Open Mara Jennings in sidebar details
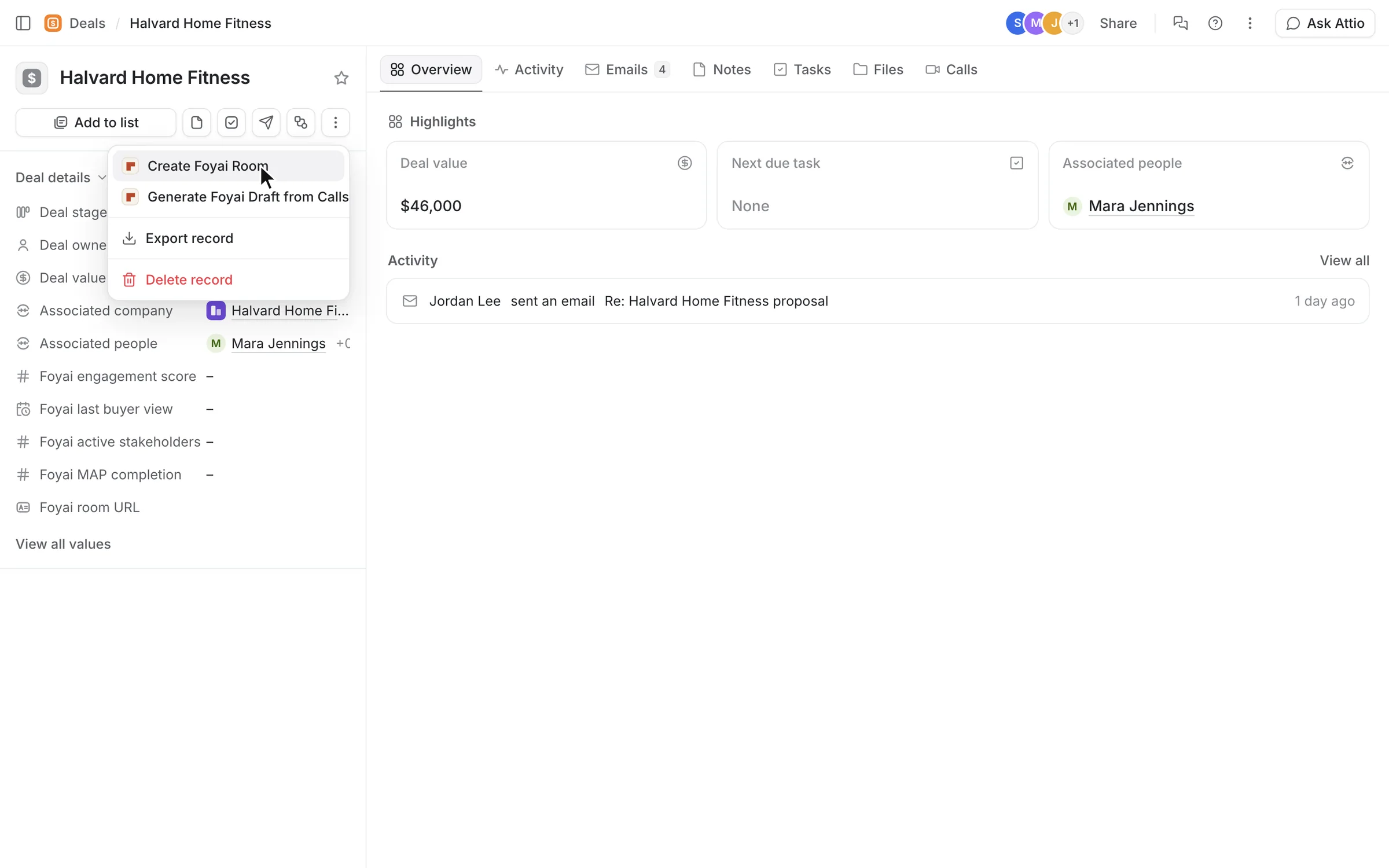This screenshot has width=1389, height=868. point(278,344)
